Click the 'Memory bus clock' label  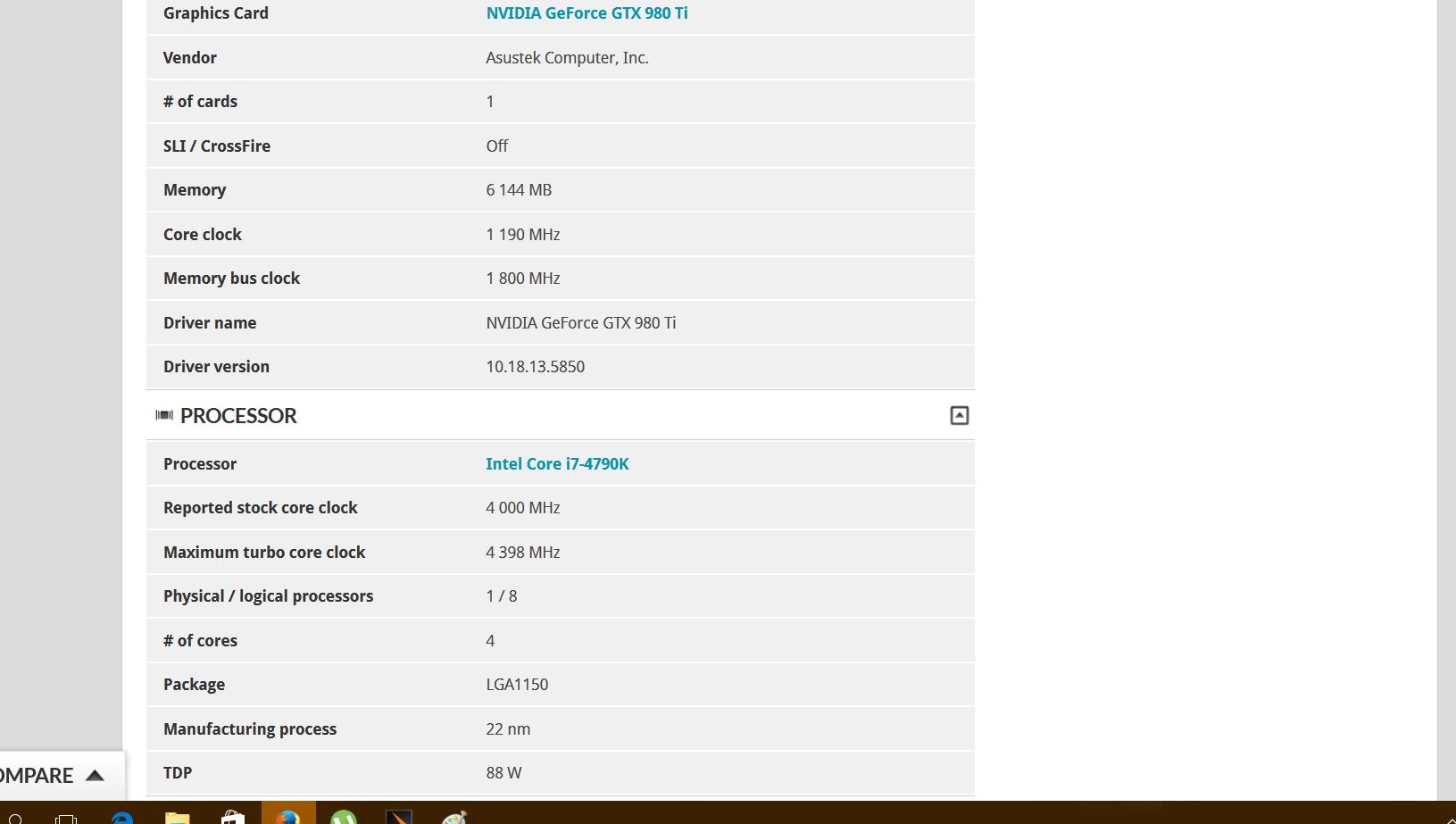click(231, 279)
